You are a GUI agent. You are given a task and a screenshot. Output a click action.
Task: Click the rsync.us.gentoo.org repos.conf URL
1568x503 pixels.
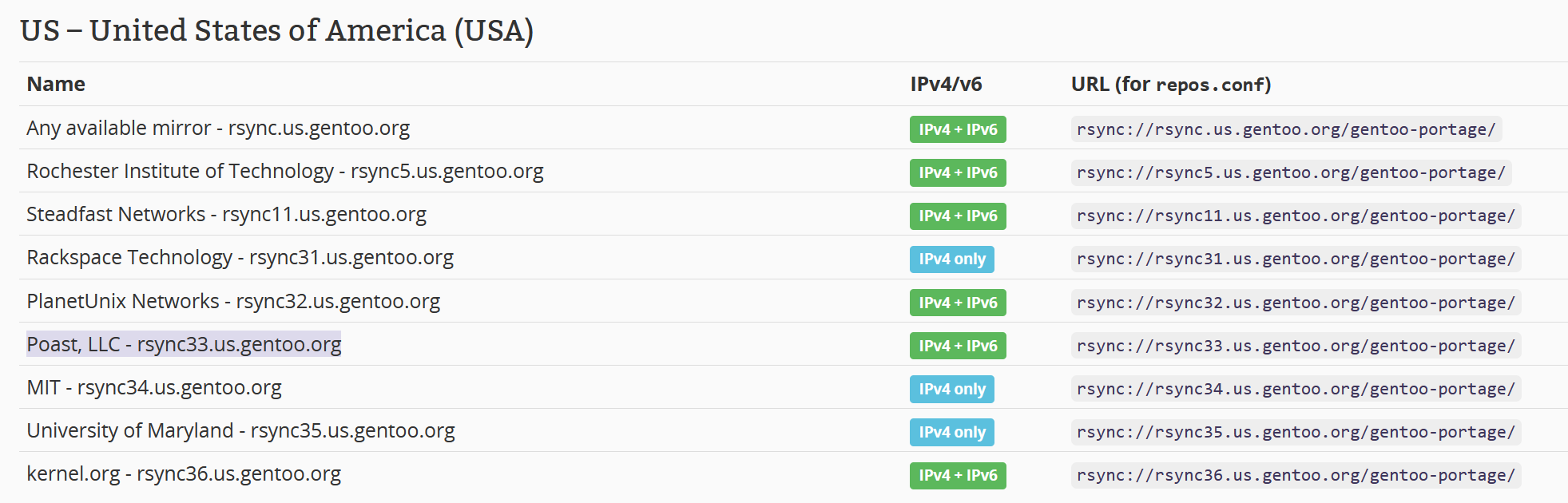1285,129
